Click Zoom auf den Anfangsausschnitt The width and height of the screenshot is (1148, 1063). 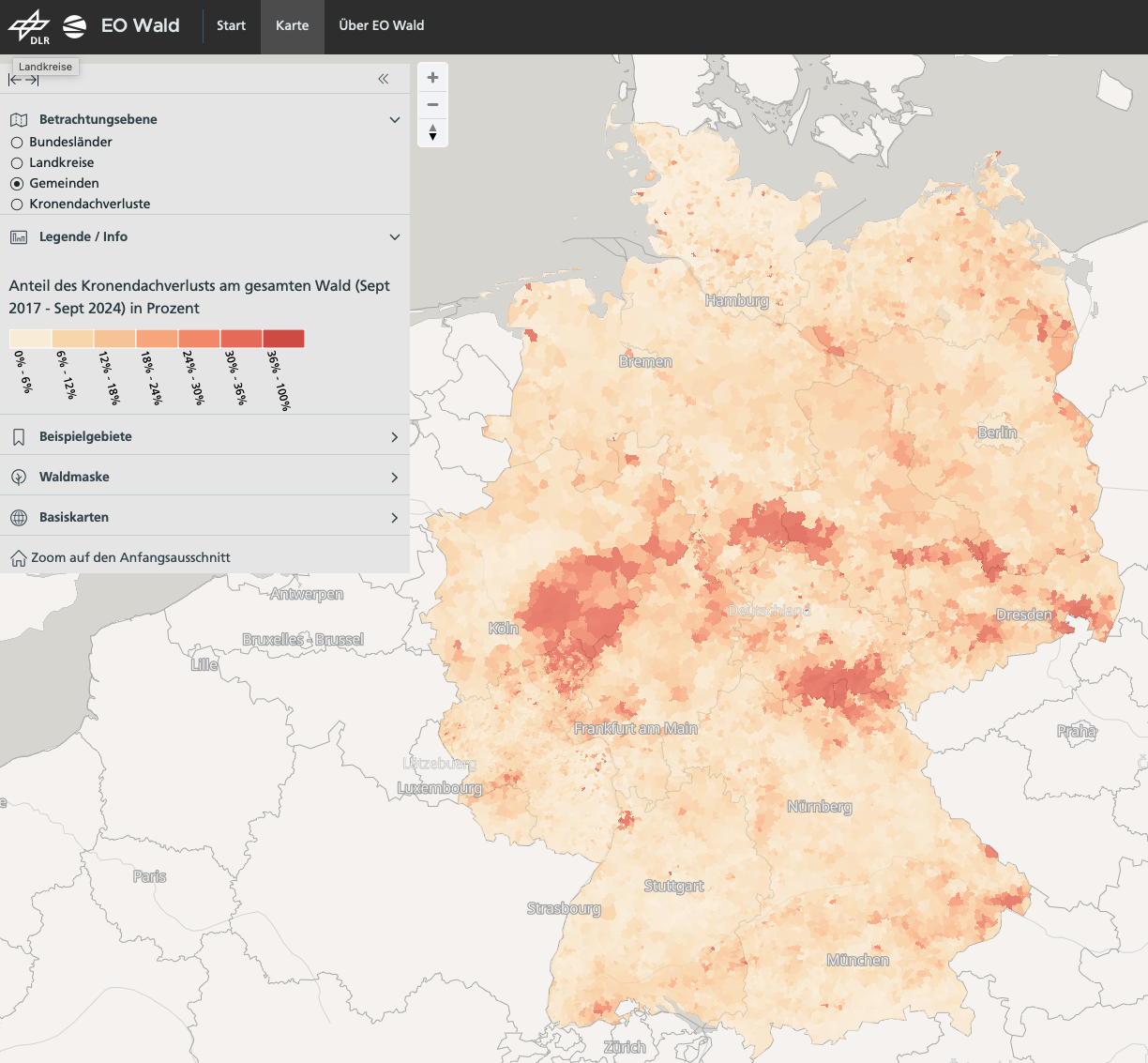tap(130, 557)
